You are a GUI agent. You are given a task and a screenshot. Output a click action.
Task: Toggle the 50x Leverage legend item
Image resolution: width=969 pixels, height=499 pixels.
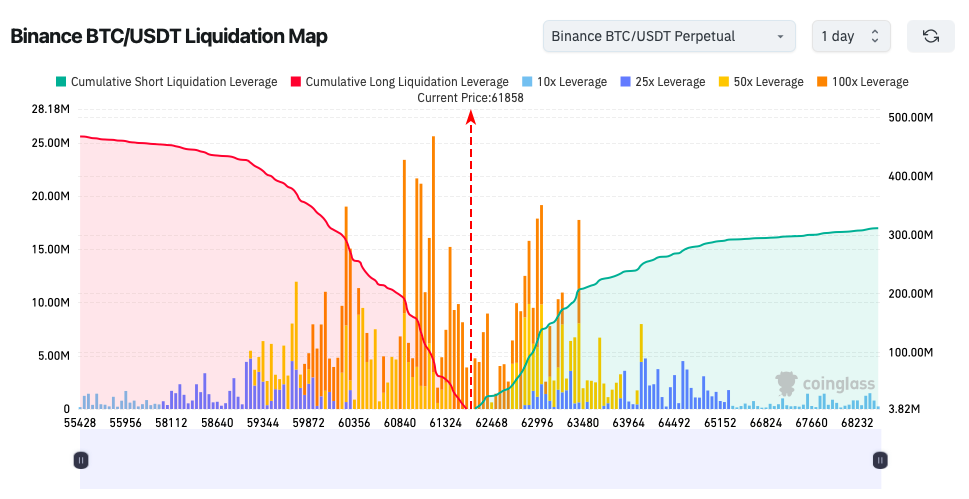761,82
